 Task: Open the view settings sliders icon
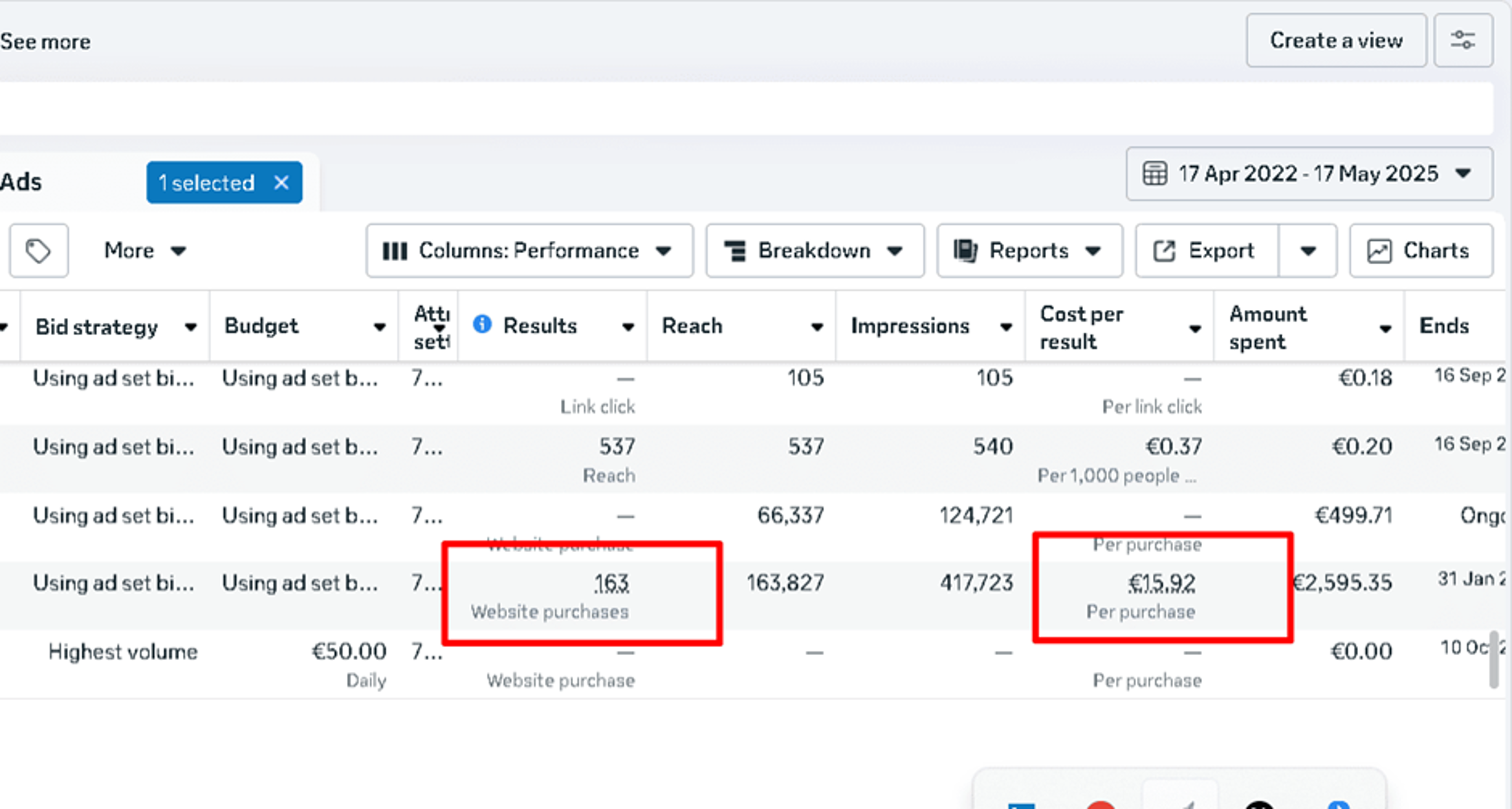[x=1463, y=40]
